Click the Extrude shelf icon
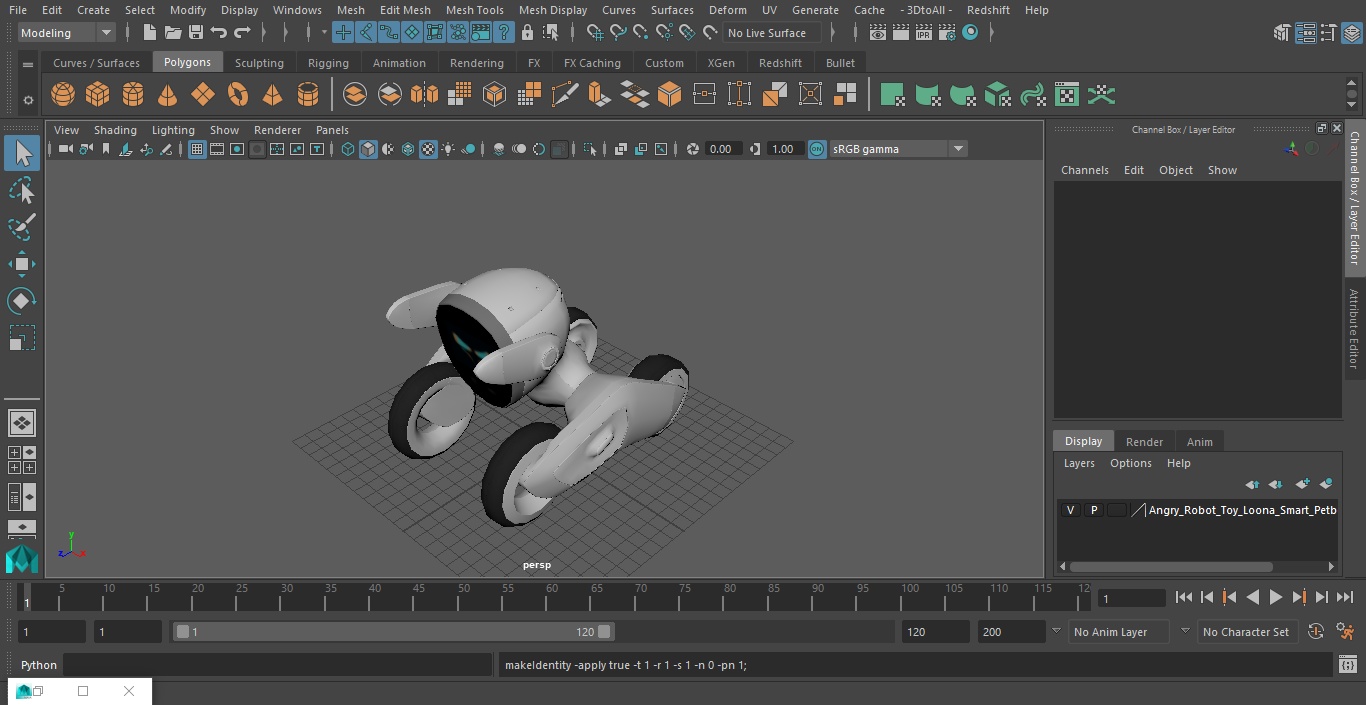The width and height of the screenshot is (1366, 705). point(599,95)
